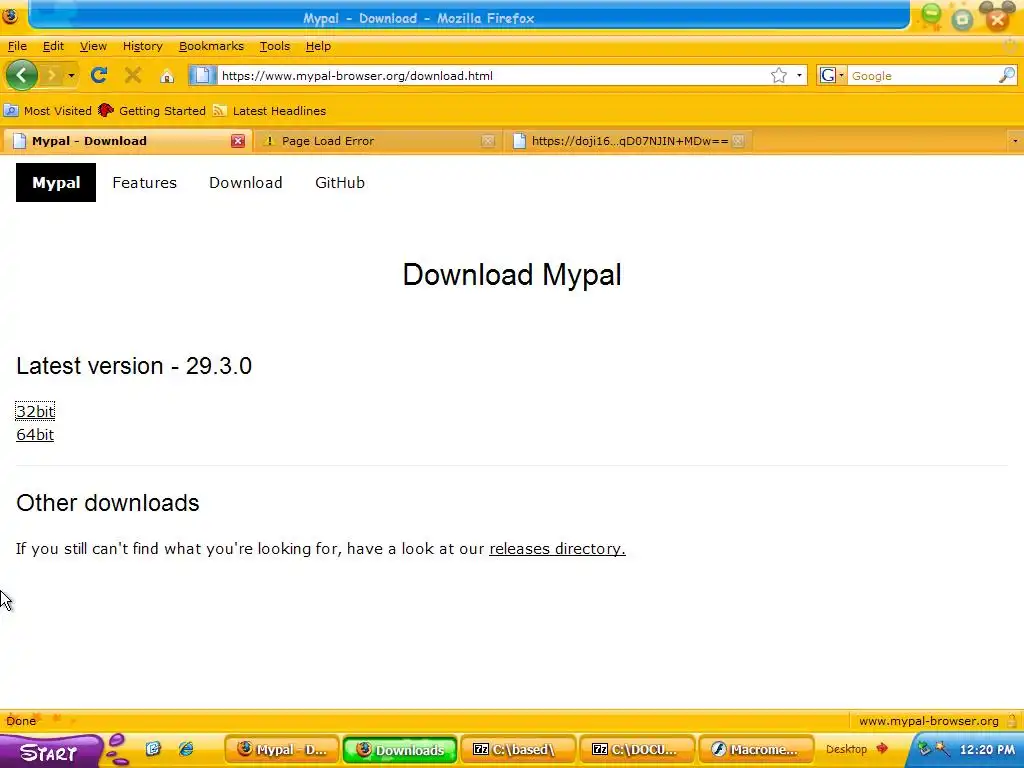Click the www.mypal-browser.org status bar text

pyautogui.click(x=929, y=721)
